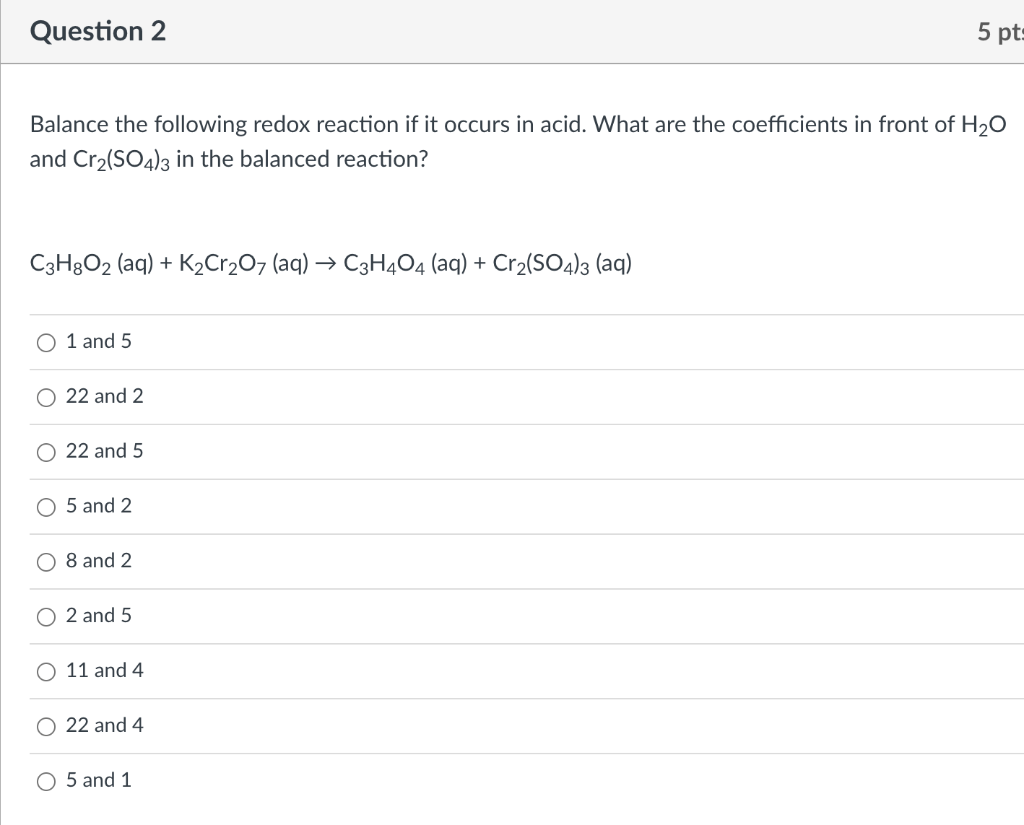Click the C3H4O4 product in the equation

point(383,264)
